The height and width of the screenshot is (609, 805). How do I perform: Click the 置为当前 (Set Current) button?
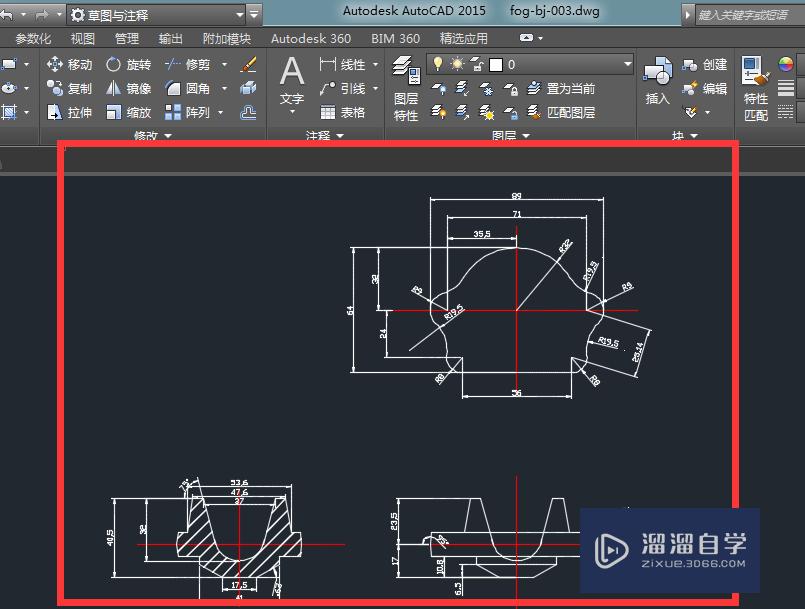pyautogui.click(x=568, y=89)
